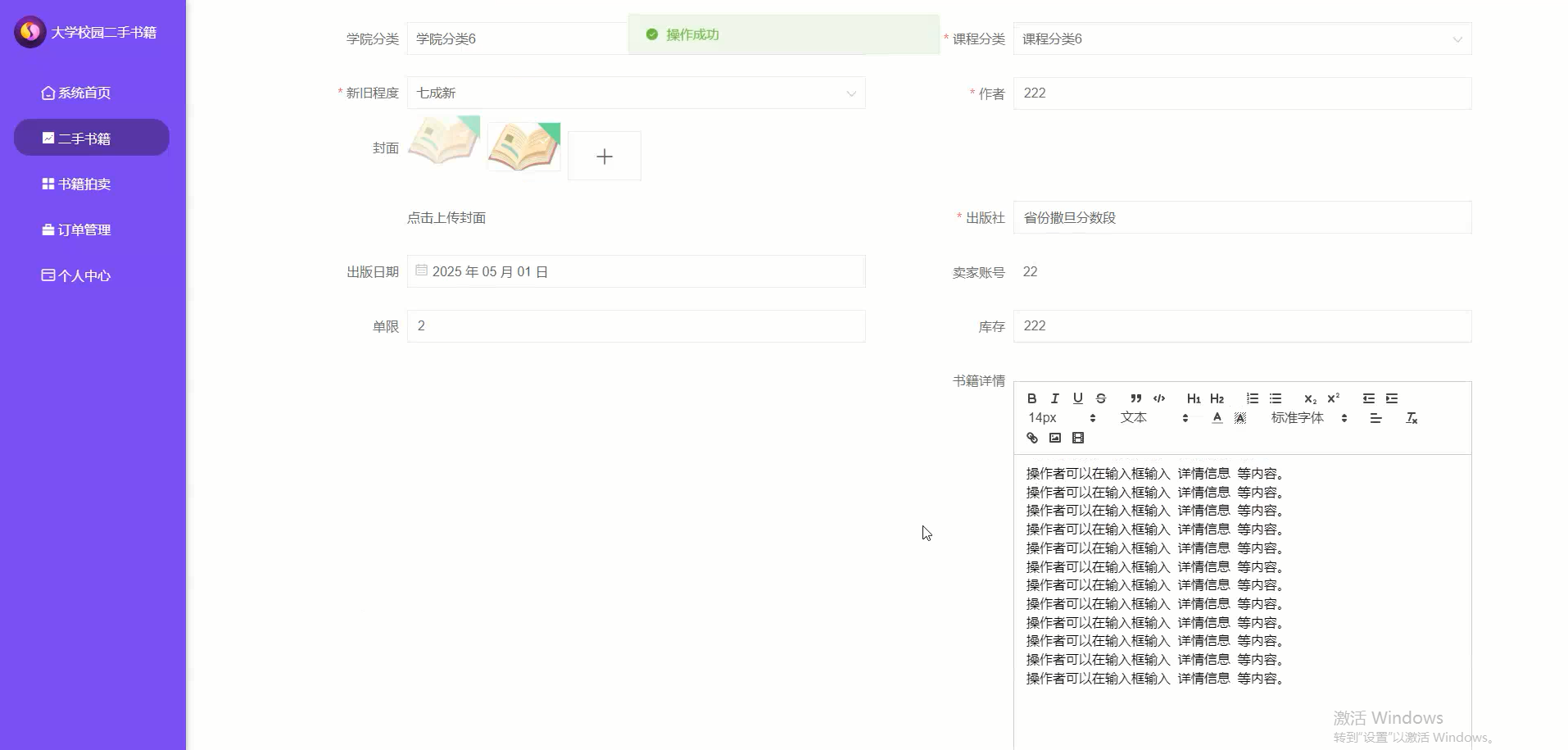Open the 课程分类 dropdown
This screenshot has height=750, width=1568.
click(x=1457, y=39)
